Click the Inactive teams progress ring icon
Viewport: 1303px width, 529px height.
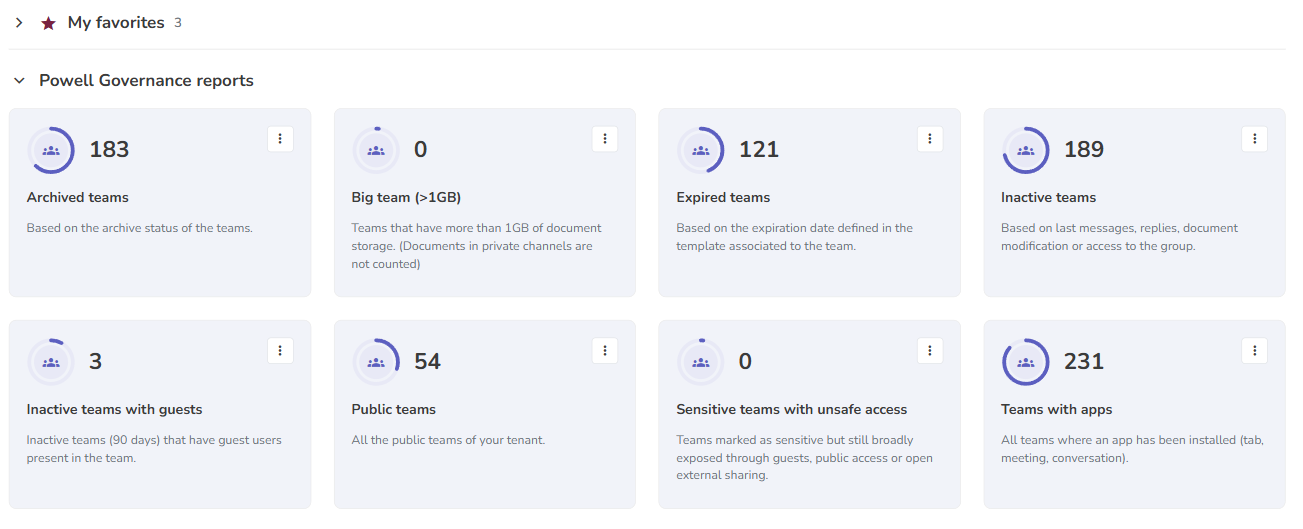point(1025,150)
